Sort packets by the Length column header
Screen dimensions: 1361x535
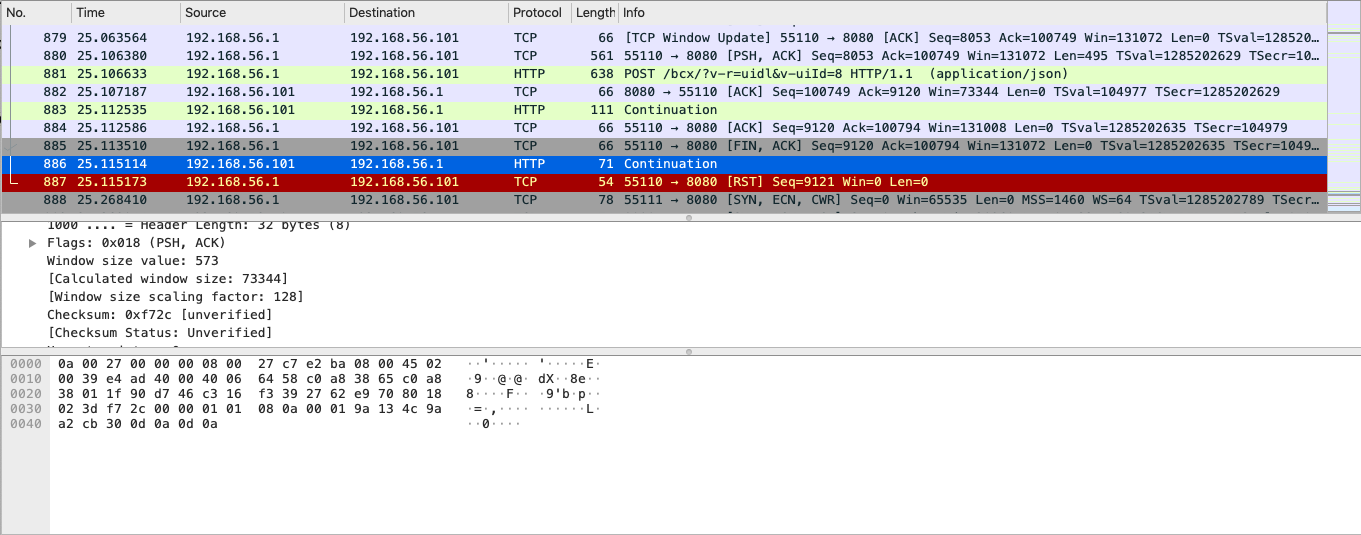pyautogui.click(x=595, y=13)
